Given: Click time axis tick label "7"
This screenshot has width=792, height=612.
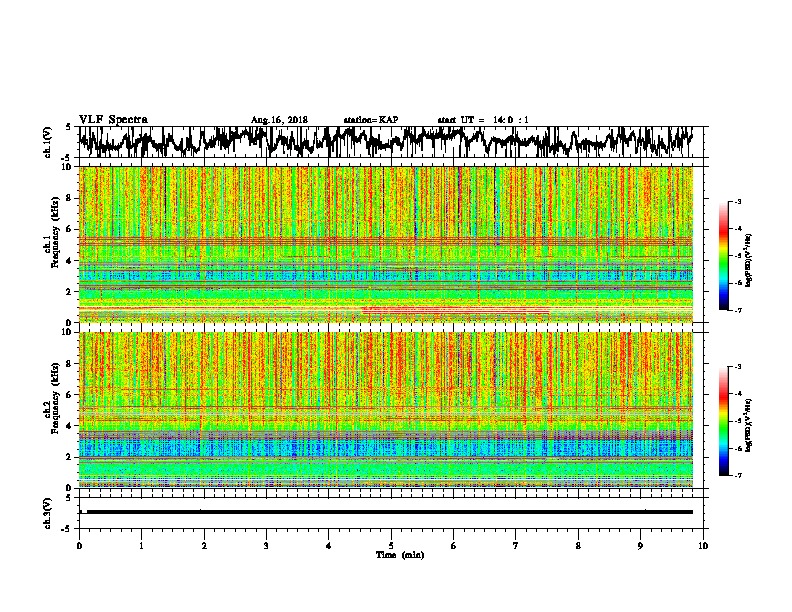Looking at the screenshot, I should click(516, 545).
